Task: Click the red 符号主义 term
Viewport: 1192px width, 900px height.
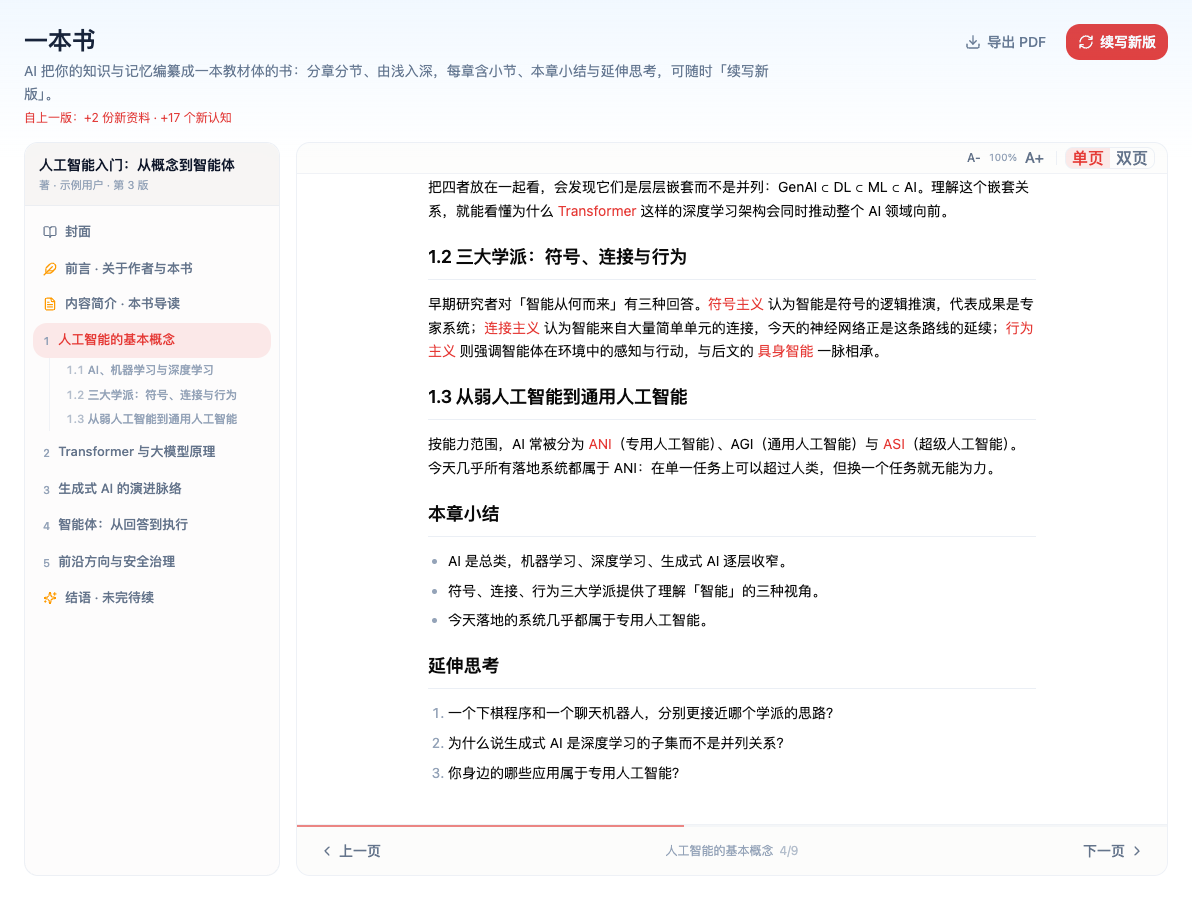Action: pyautogui.click(x=735, y=304)
